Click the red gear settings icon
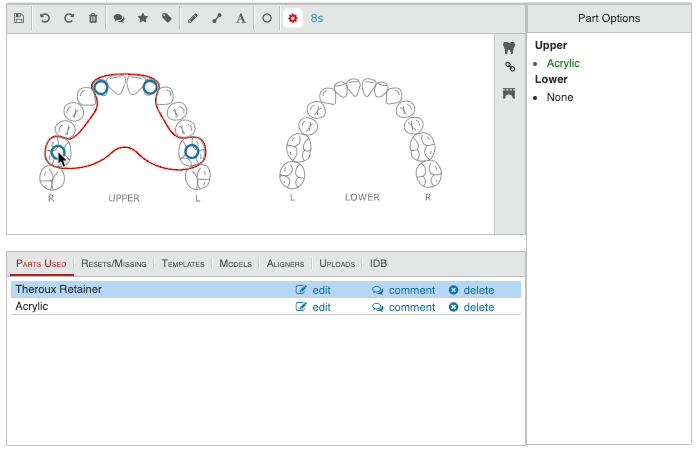Viewport: 696px width, 450px height. click(293, 18)
